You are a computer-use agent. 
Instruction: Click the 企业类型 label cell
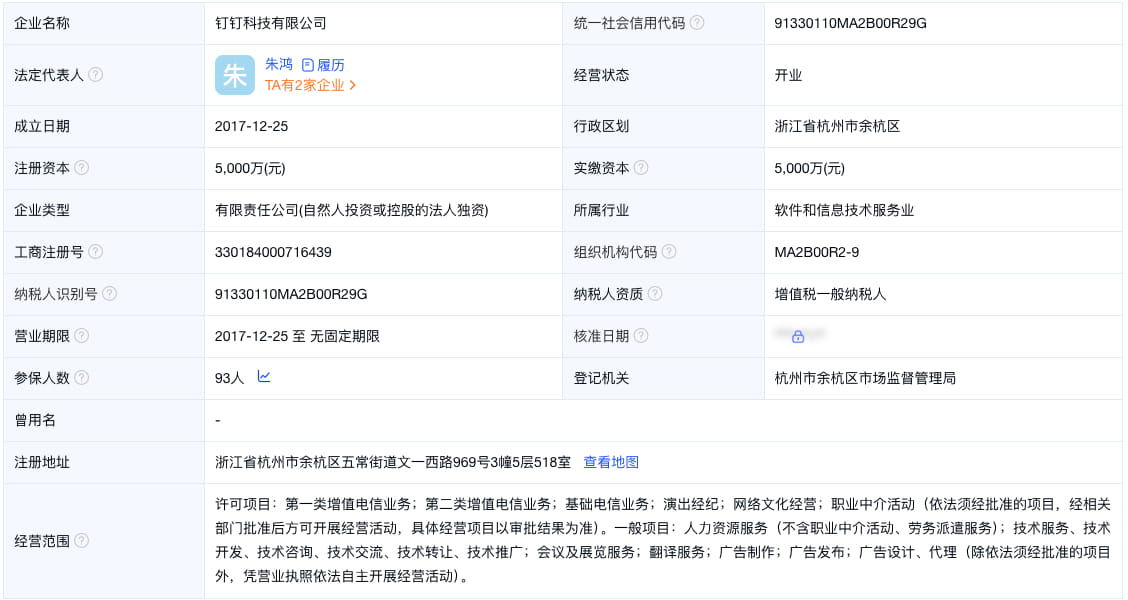point(104,210)
